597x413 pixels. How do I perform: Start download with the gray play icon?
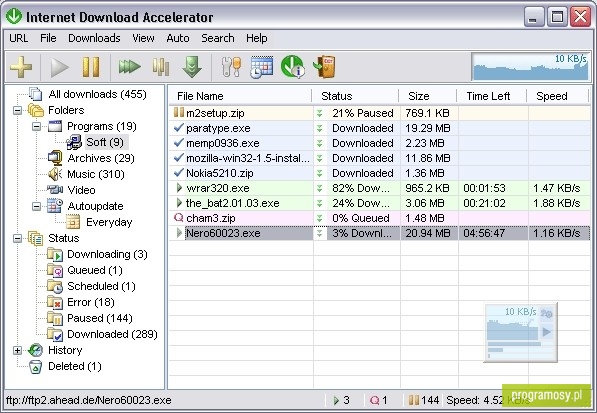[x=59, y=67]
